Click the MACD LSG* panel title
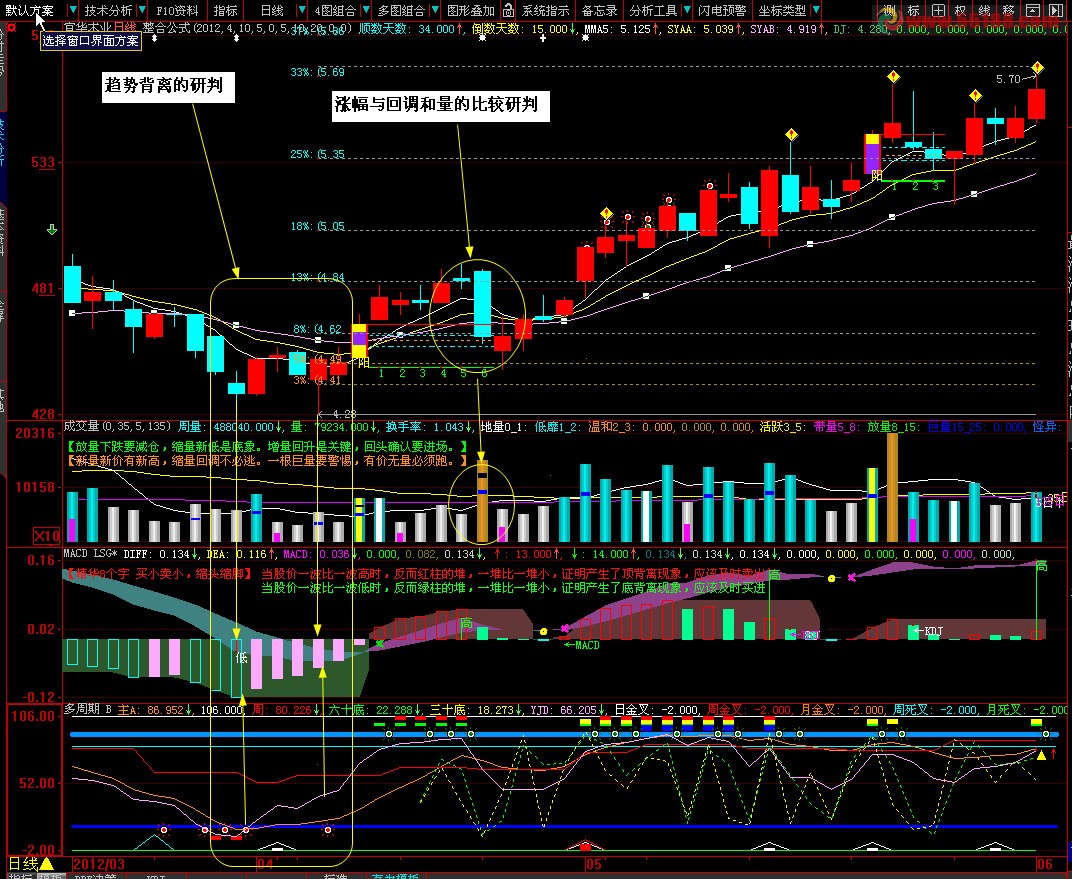This screenshot has height=879, width=1072. point(91,554)
